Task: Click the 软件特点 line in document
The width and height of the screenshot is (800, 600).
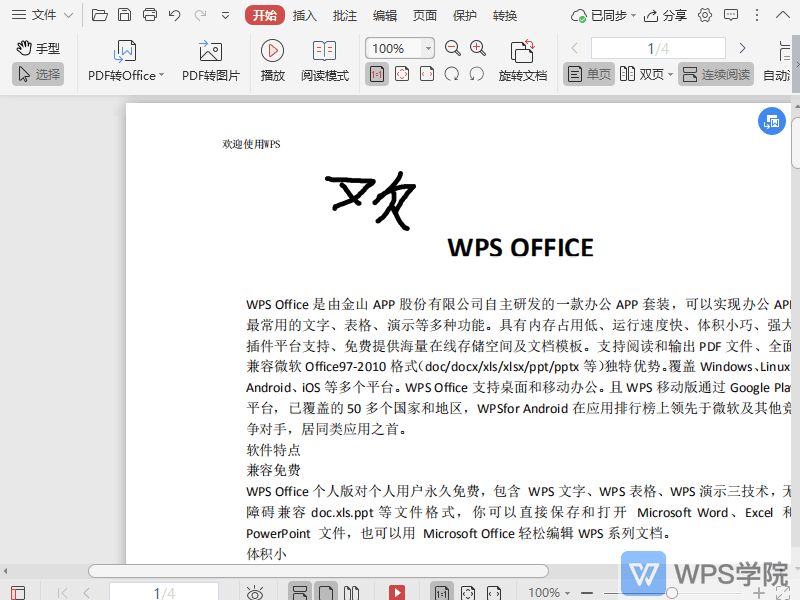Action: click(x=273, y=450)
